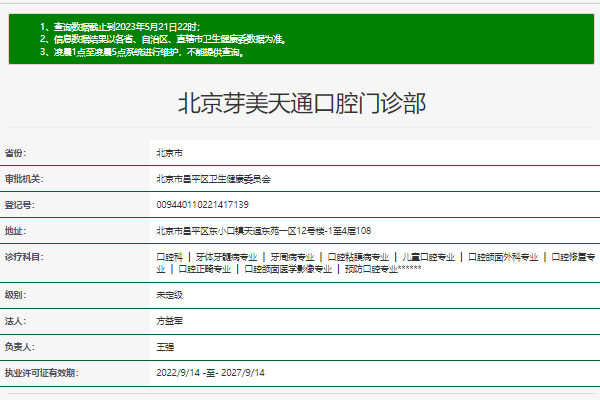Viewport: 600px width, 400px height.
Task: Click the 口腔颌面外科专业 subject entry
Action: 503,257
